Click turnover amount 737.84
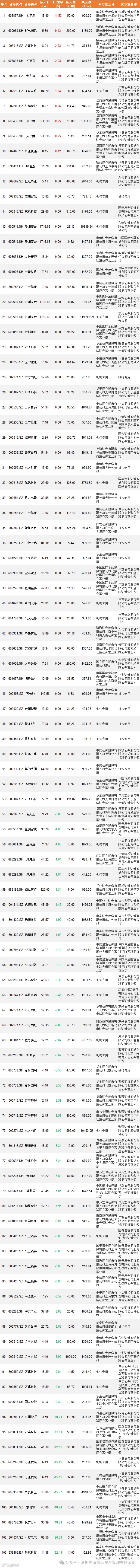The image size is (140, 1568). (87, 76)
